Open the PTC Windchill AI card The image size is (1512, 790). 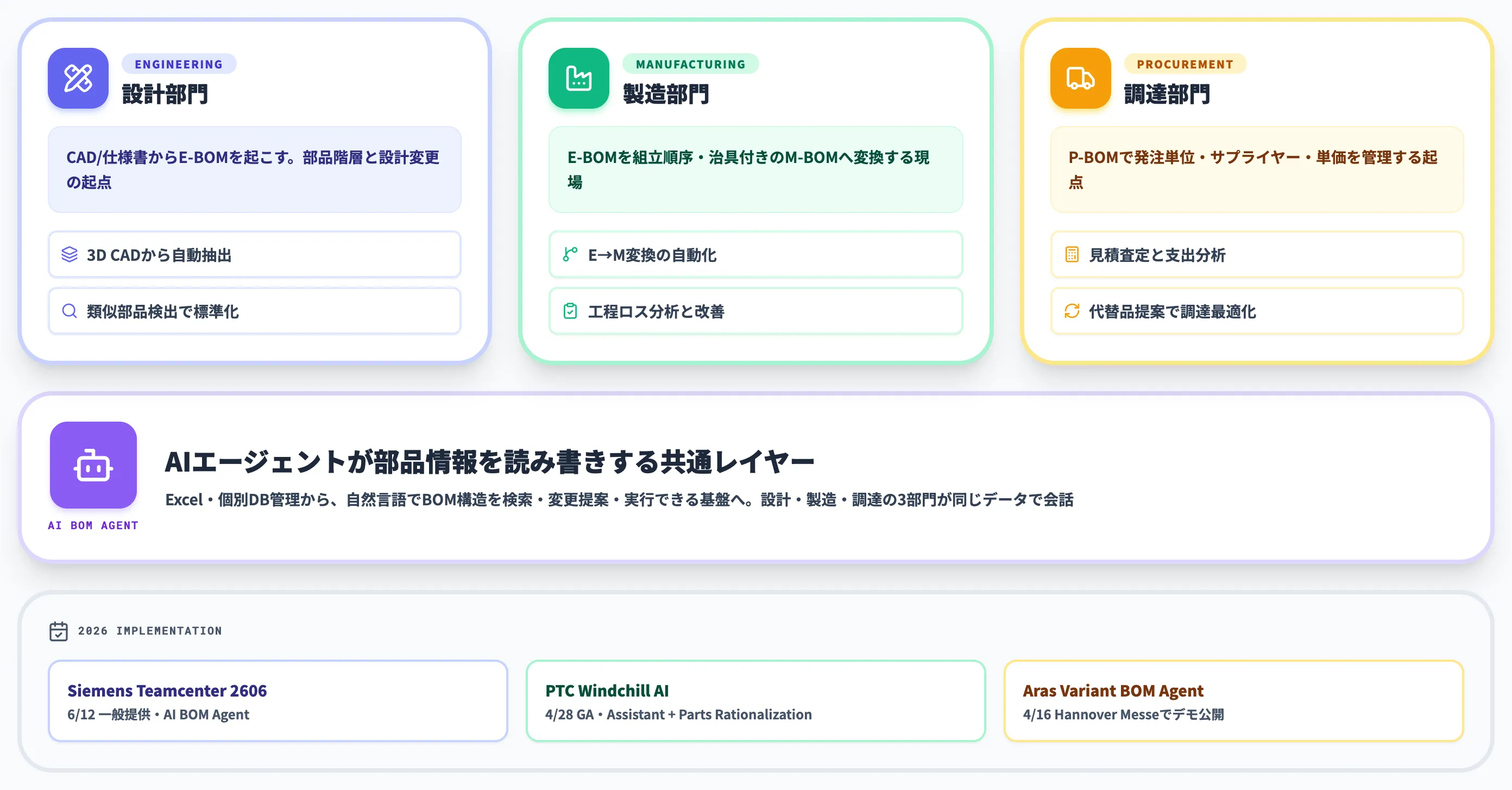(756, 701)
